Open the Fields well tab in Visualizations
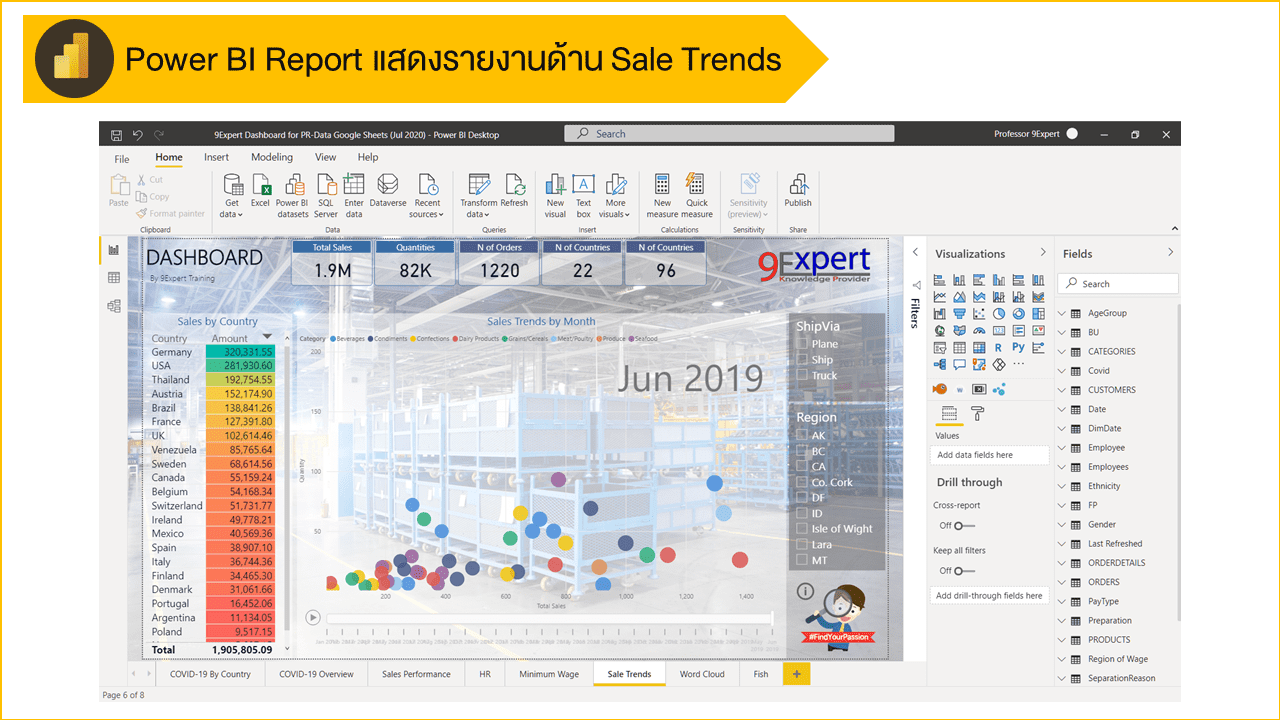Viewport: 1280px width, 720px height. 949,413
